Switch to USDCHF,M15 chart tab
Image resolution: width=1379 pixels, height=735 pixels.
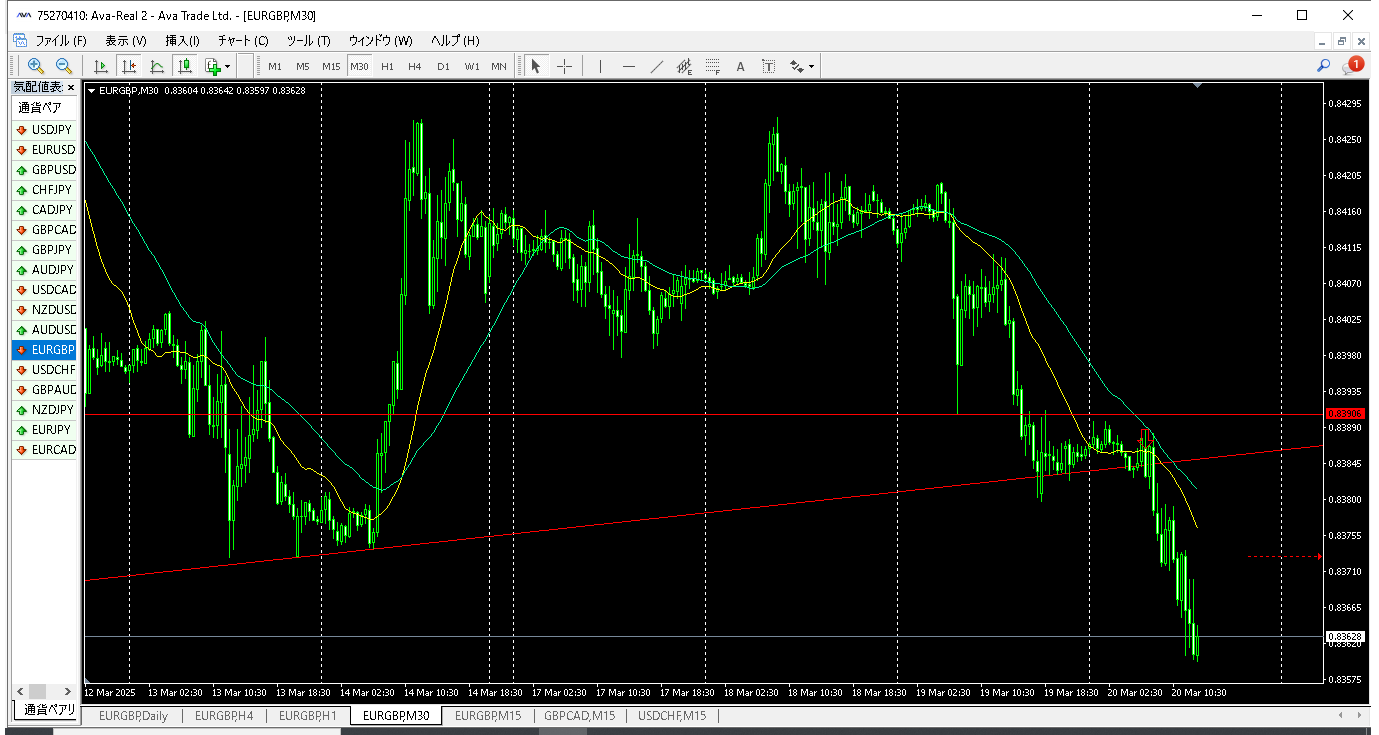tap(672, 716)
